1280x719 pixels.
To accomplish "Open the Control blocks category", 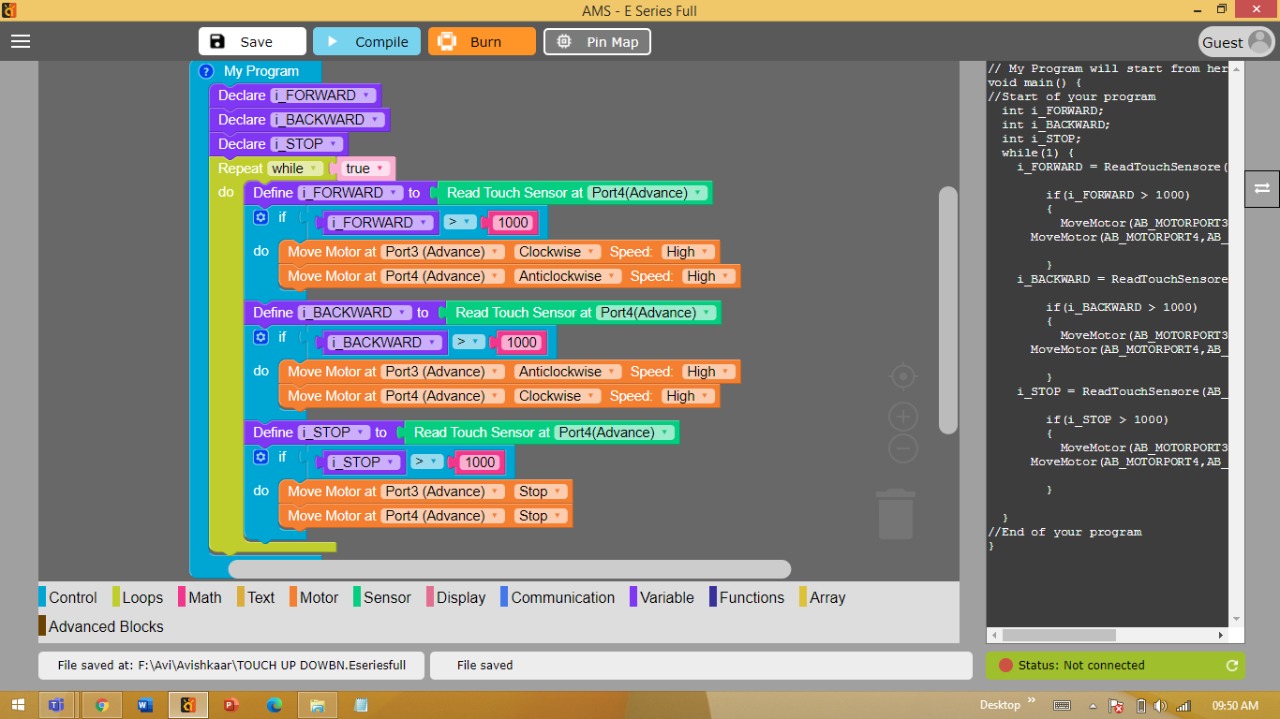I will click(68, 597).
